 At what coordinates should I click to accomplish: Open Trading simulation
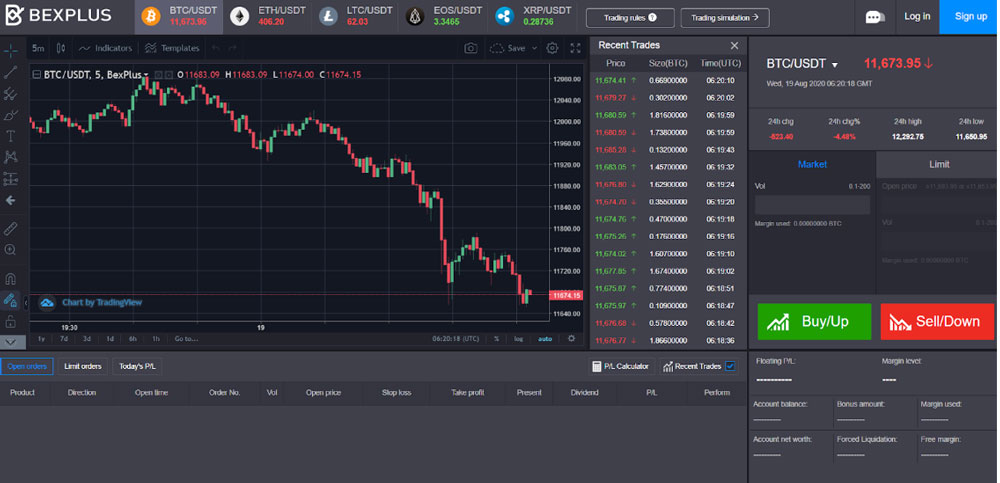point(725,18)
